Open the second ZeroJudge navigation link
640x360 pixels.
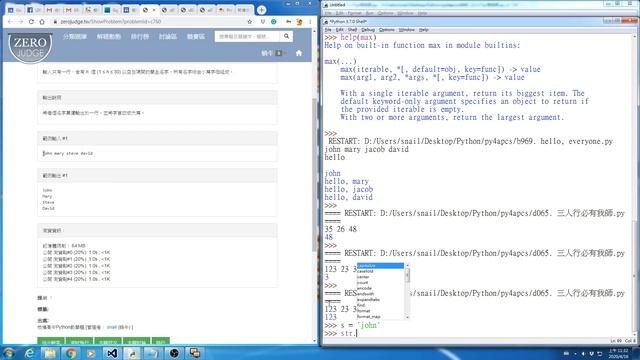(109, 37)
